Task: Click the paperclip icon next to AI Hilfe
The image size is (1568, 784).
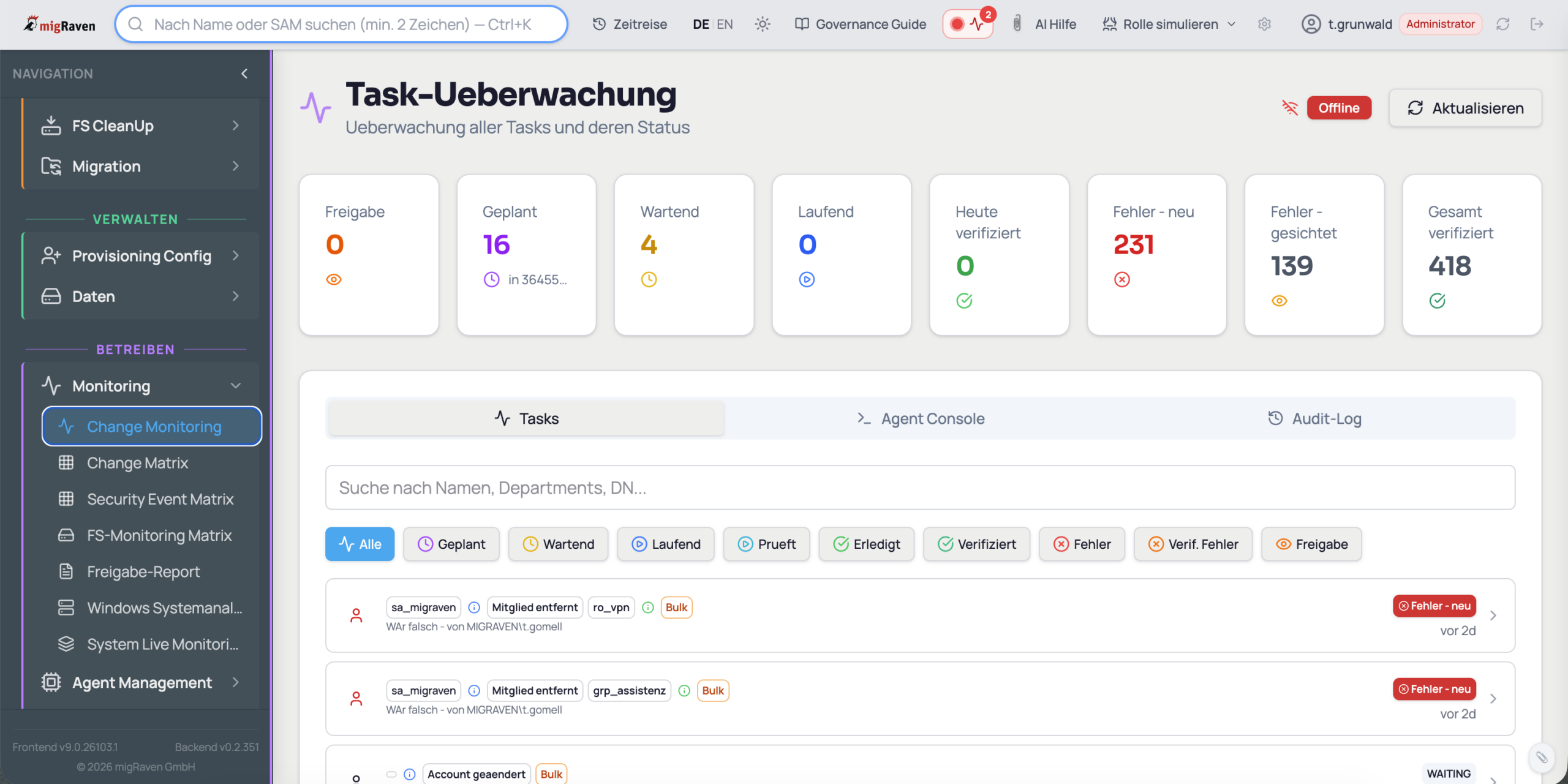Action: 1017,24
